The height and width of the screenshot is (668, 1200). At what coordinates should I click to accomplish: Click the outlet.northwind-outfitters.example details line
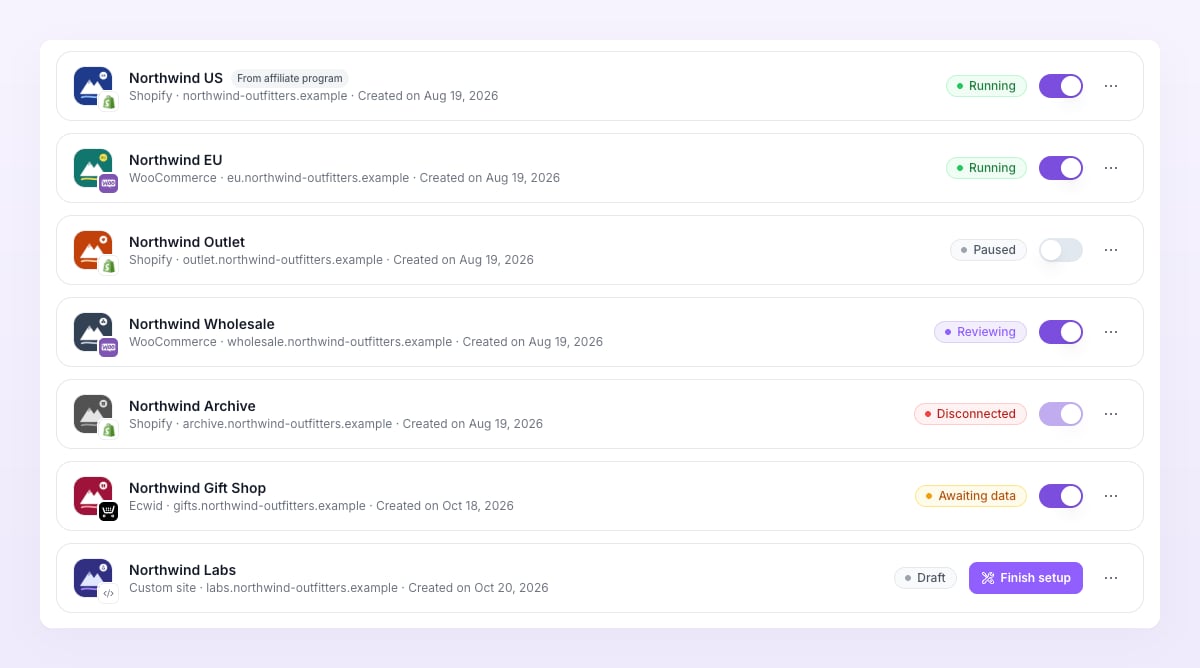[x=331, y=260]
